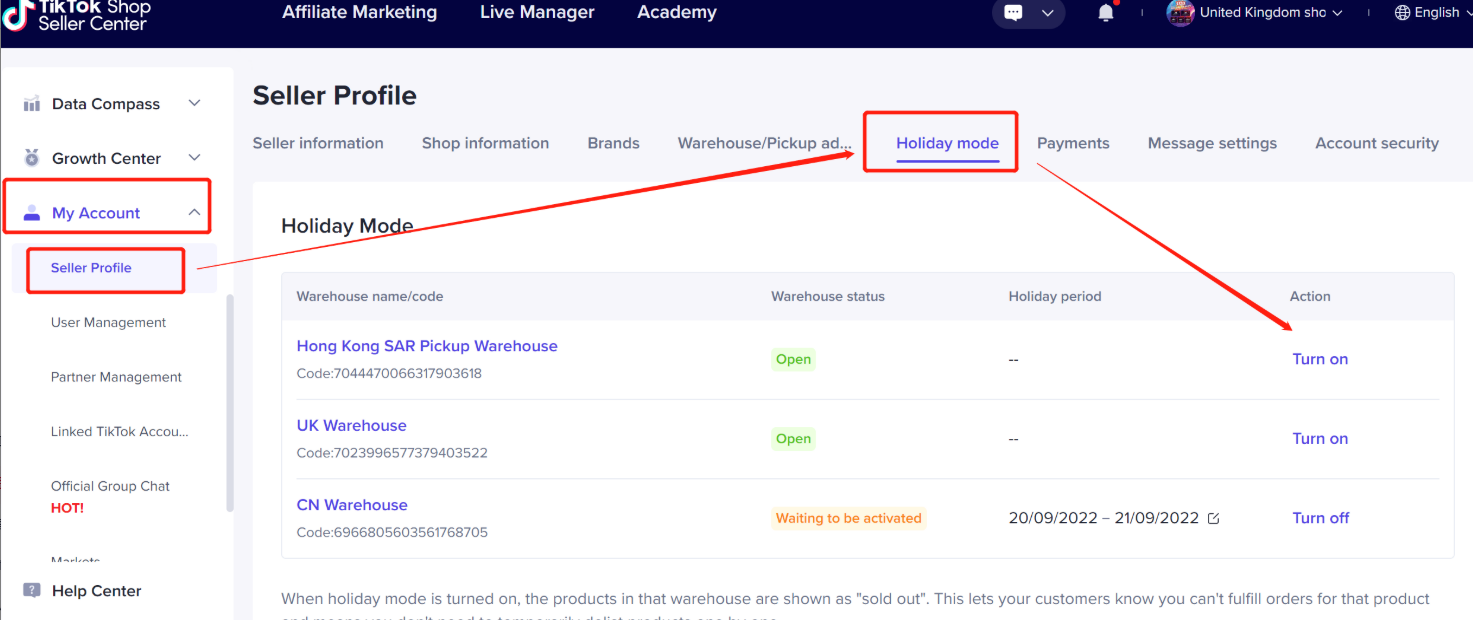The image size is (1473, 620).
Task: Edit the CN Warehouse holiday period
Action: (1213, 518)
